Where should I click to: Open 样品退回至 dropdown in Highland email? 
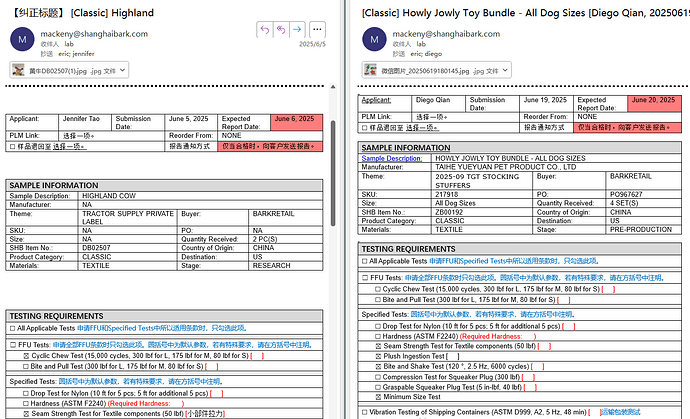[70, 147]
